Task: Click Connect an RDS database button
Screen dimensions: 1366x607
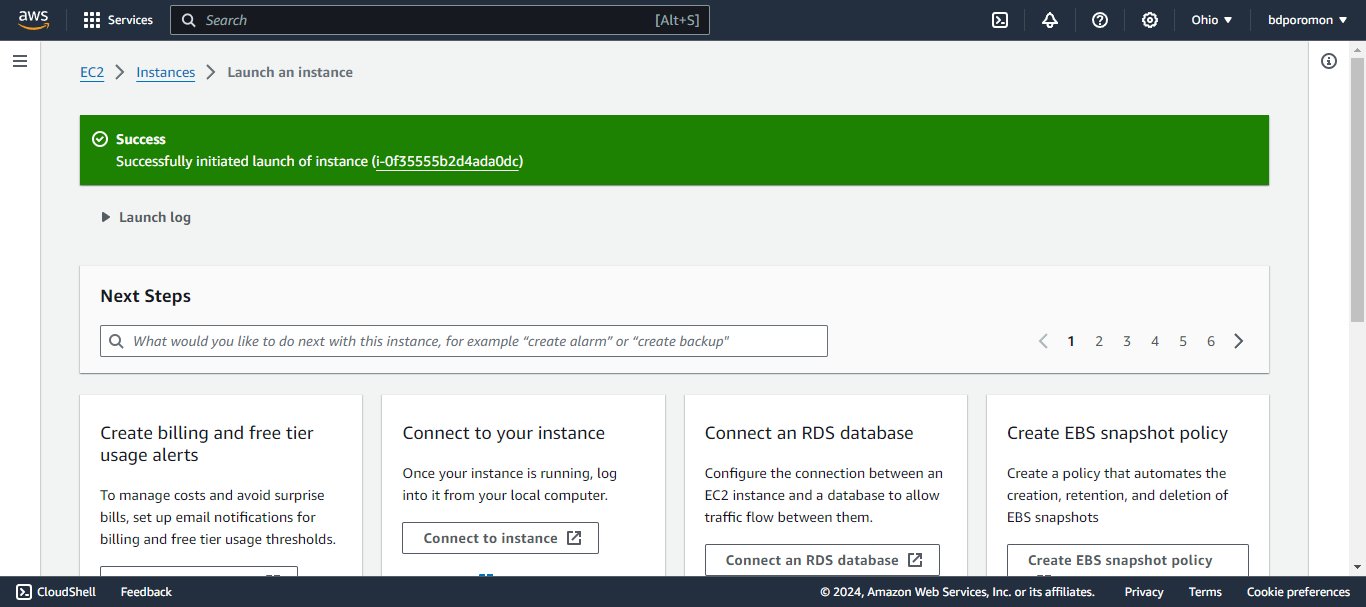Action: click(822, 560)
